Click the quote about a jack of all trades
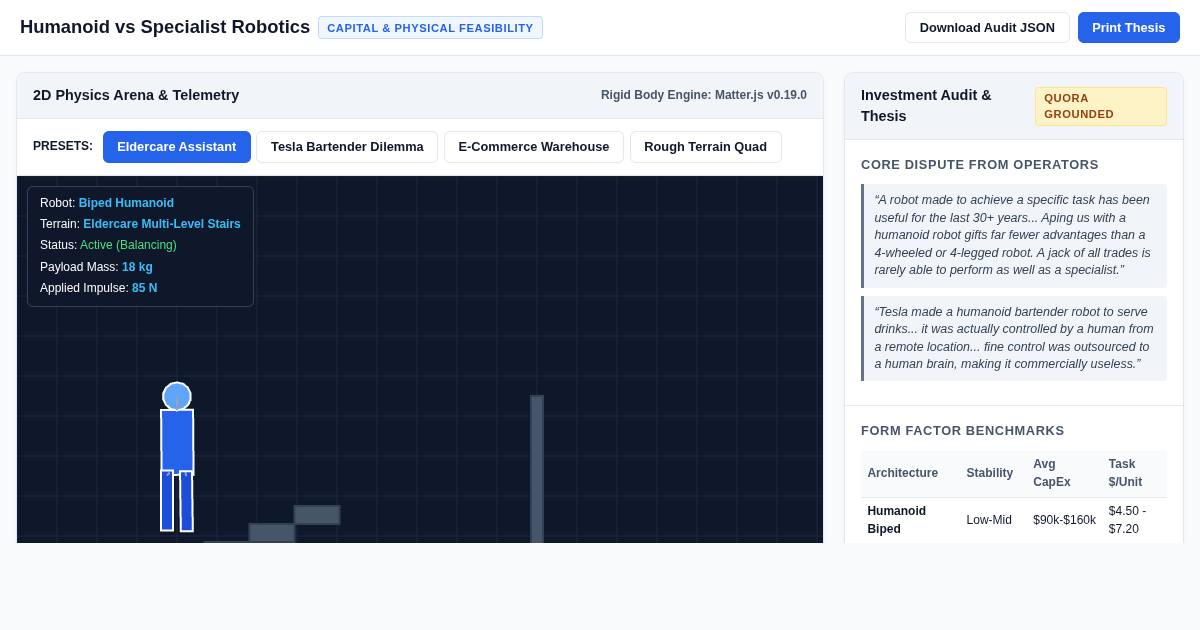 click(x=1014, y=236)
